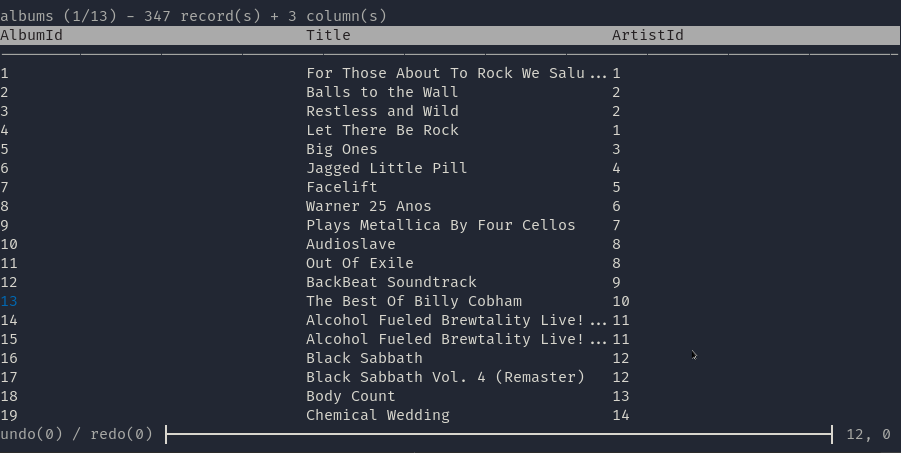This screenshot has width=901, height=453.
Task: Click the Title column header
Action: [x=328, y=35]
